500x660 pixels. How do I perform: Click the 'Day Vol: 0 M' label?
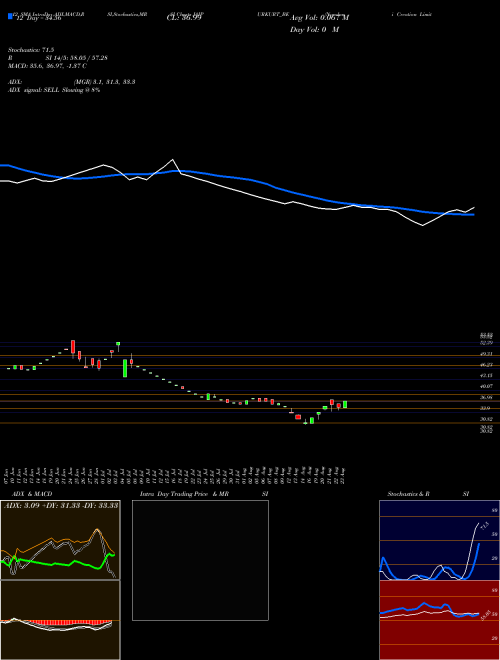(314, 30)
